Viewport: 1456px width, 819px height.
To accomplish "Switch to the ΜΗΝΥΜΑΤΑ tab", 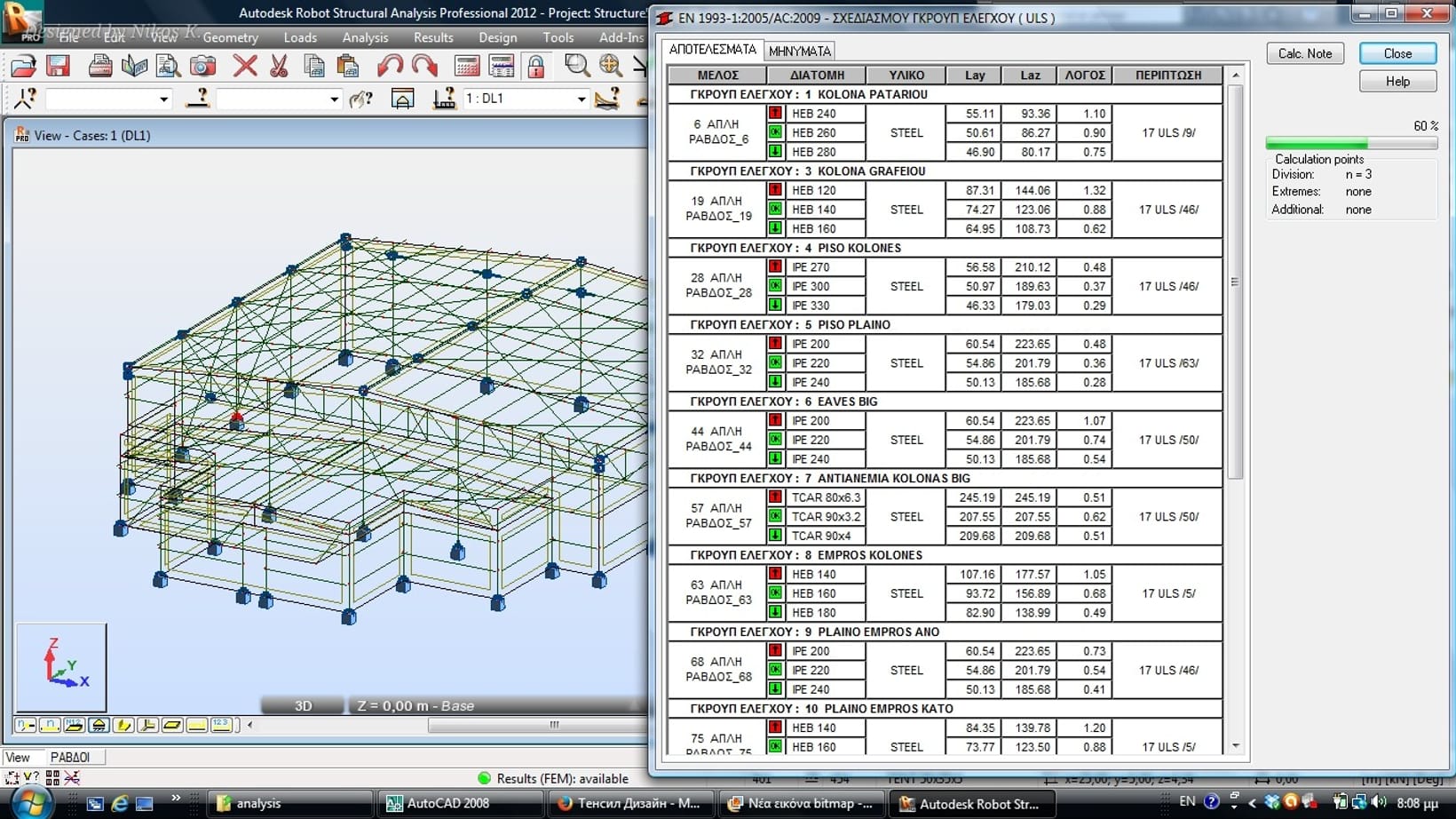I will [799, 52].
